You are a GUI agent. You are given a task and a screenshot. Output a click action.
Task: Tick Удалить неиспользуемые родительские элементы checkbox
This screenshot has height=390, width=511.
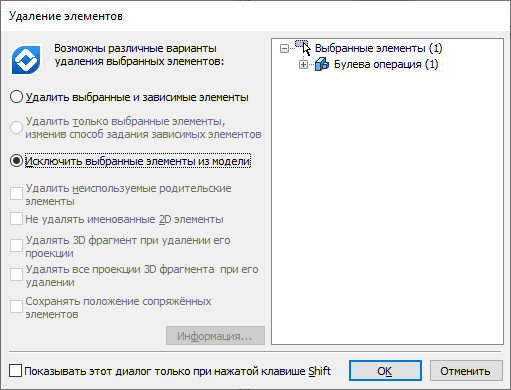(16, 193)
